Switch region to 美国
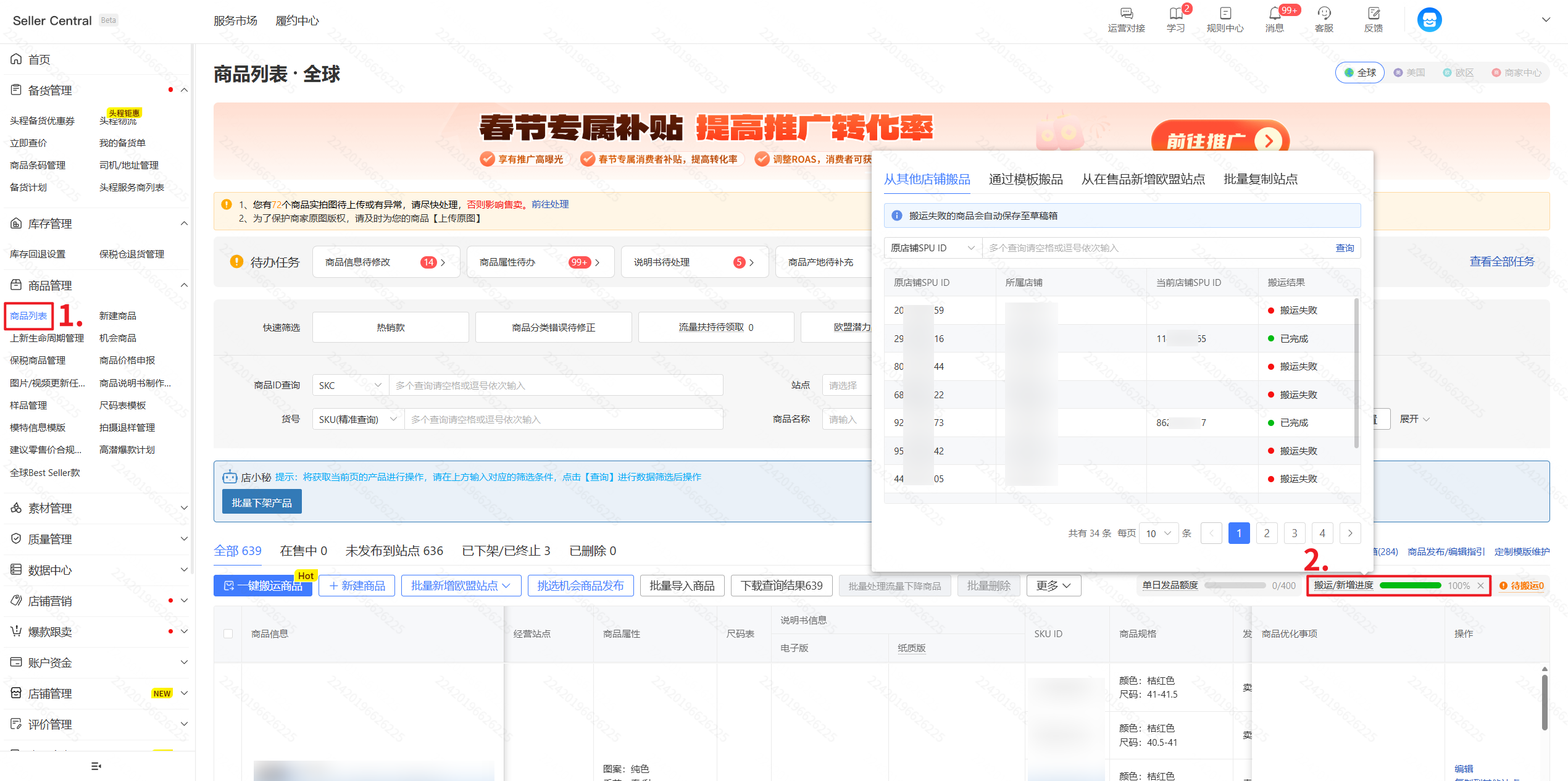Image resolution: width=1568 pixels, height=781 pixels. pos(1409,73)
